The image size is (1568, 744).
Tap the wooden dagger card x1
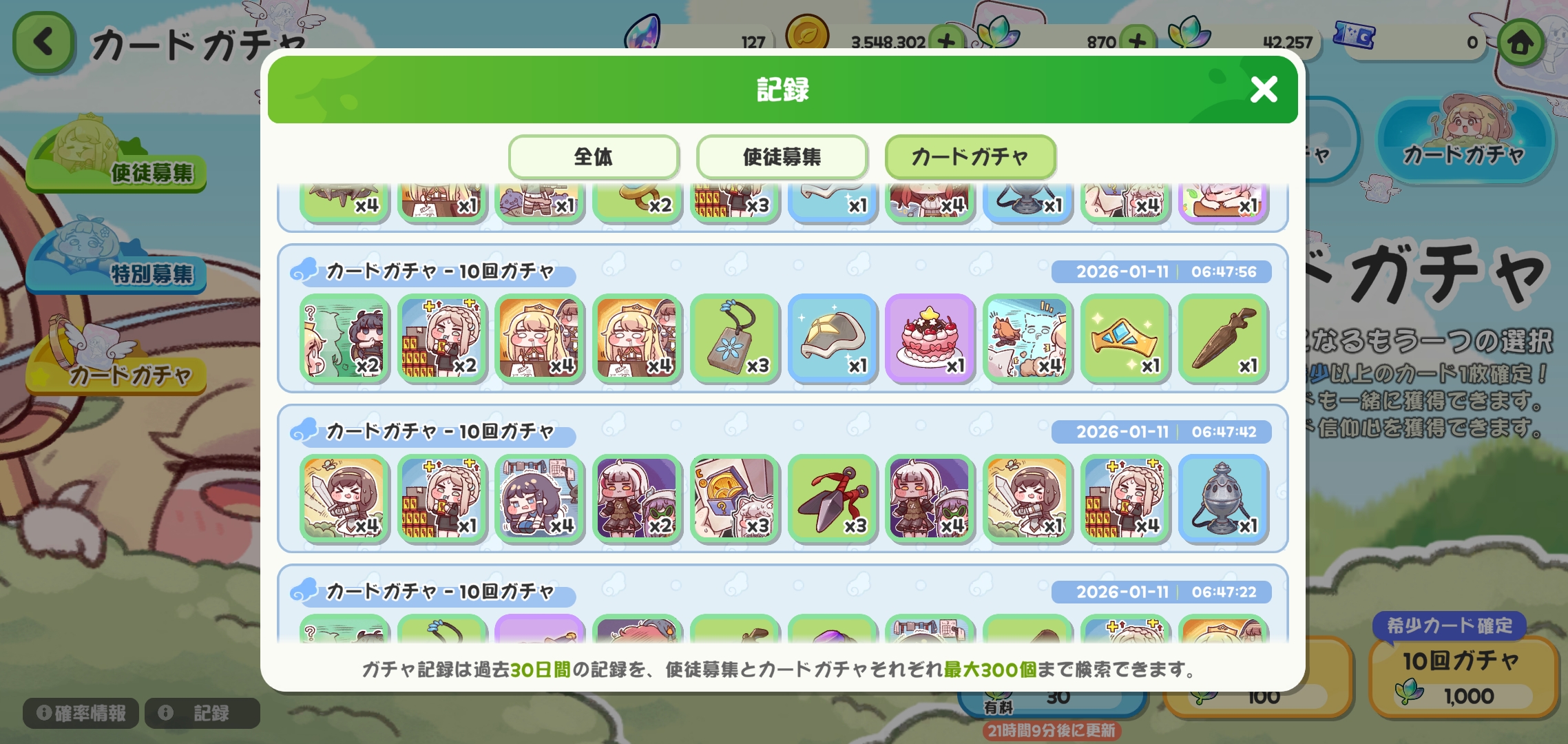coord(1223,338)
